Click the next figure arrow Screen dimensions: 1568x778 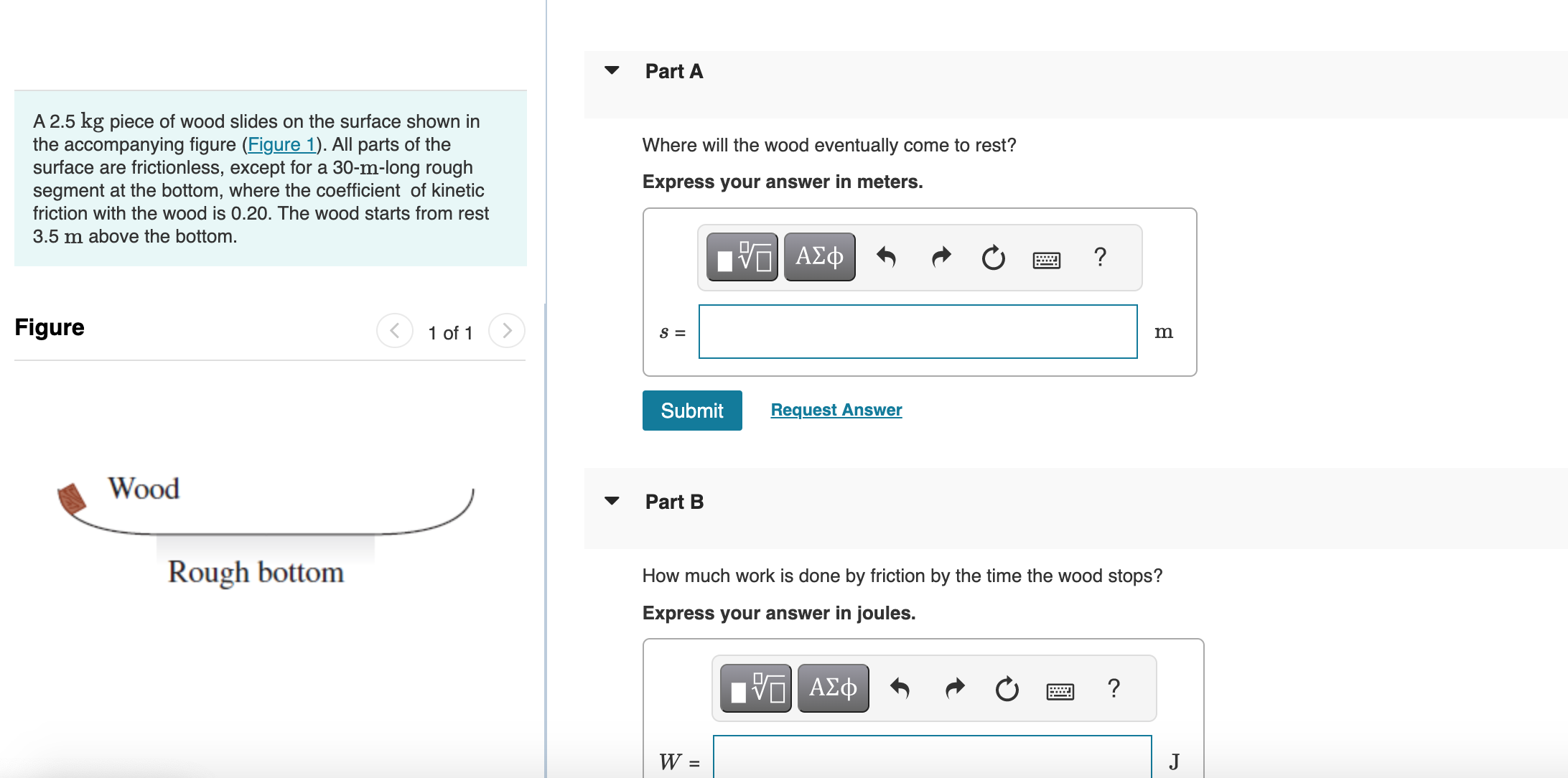point(506,331)
